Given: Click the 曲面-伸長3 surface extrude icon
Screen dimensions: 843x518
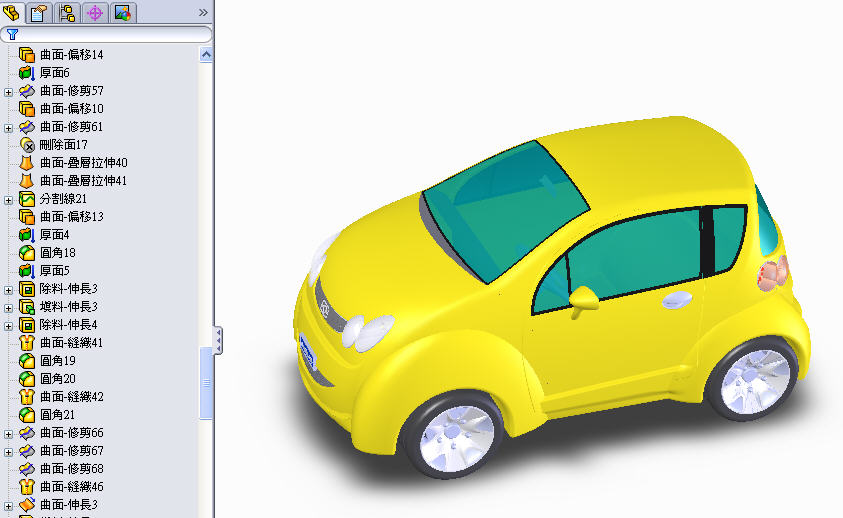Looking at the screenshot, I should point(27,505).
